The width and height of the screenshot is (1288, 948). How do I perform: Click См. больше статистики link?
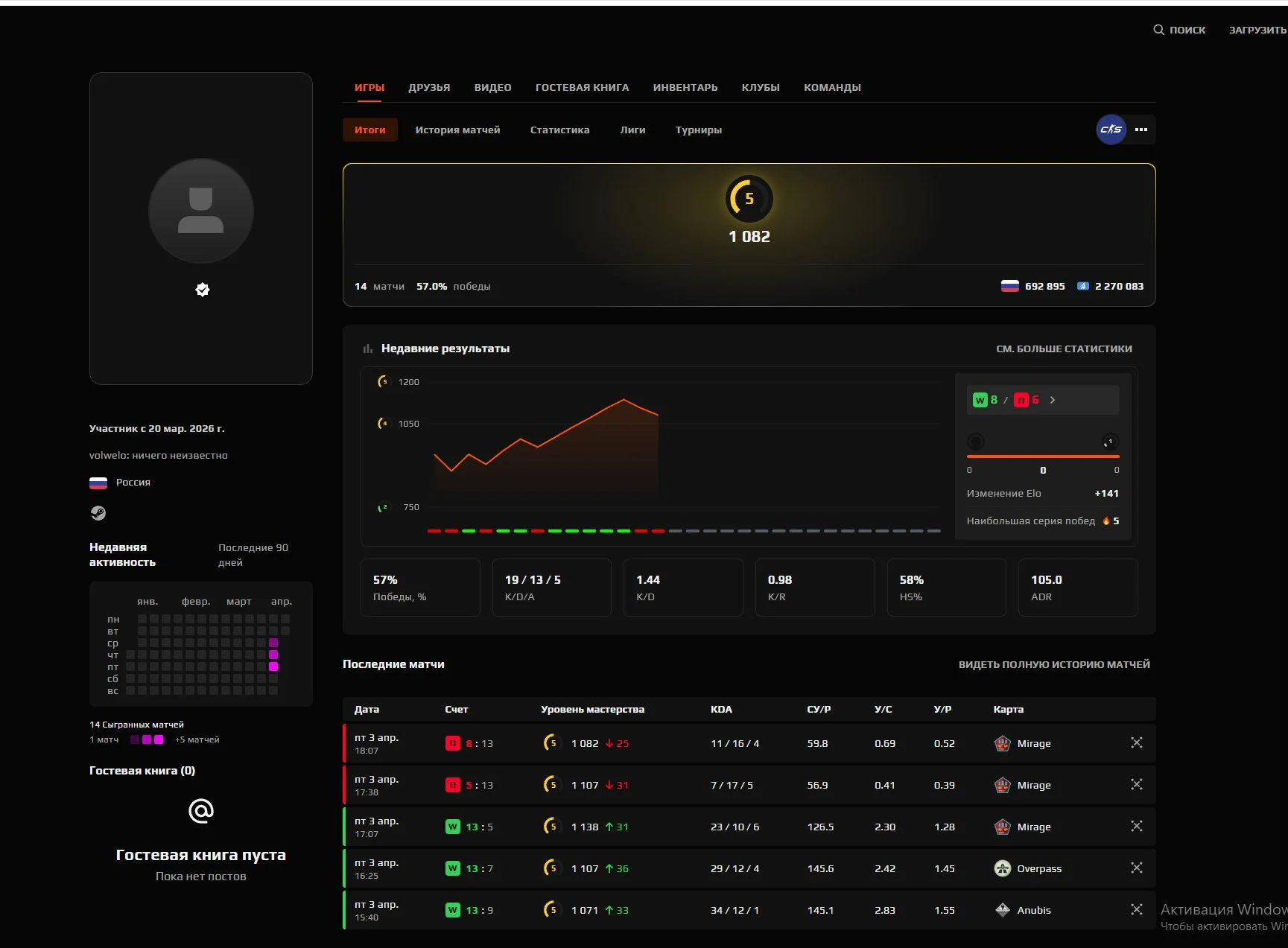tap(1064, 349)
